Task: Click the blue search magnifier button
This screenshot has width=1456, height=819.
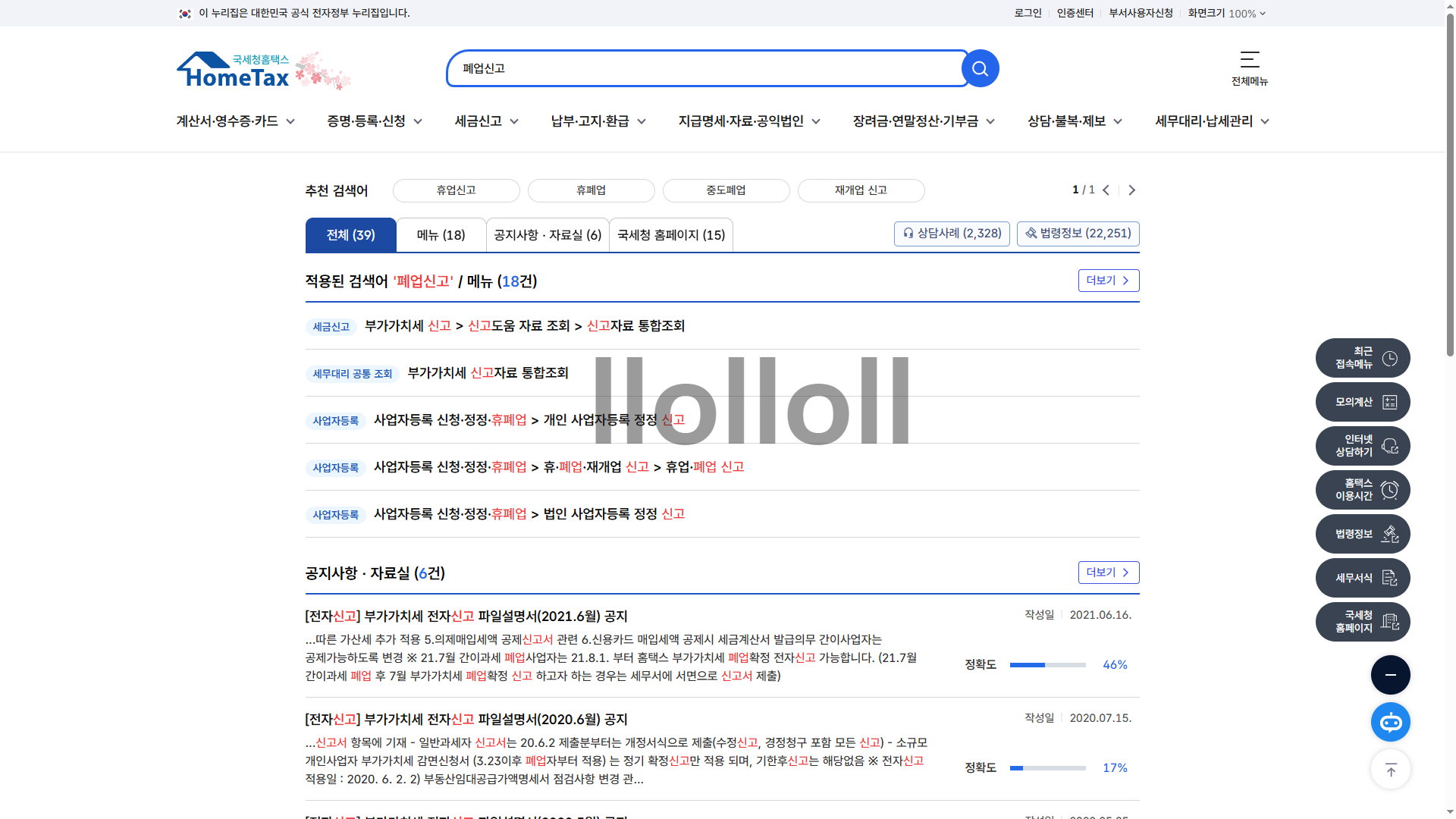Action: [980, 69]
